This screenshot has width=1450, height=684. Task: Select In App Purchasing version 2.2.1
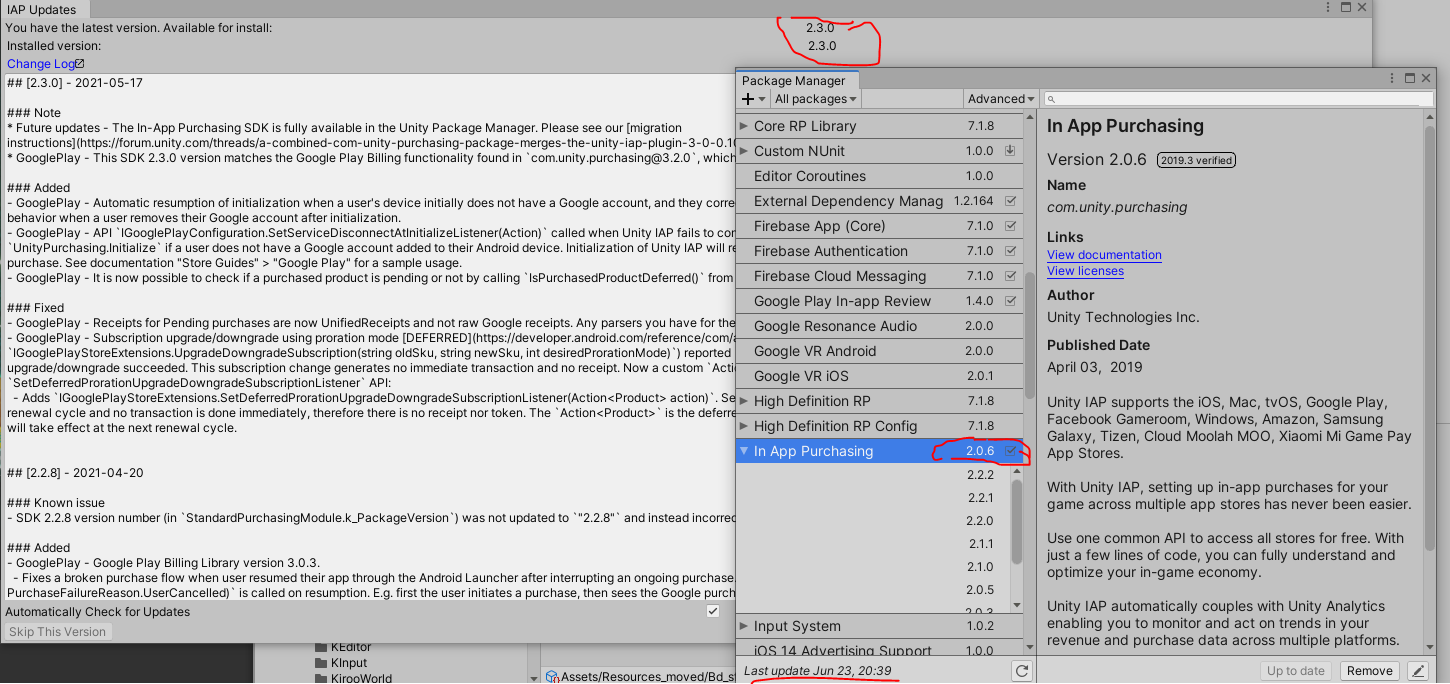[980, 498]
